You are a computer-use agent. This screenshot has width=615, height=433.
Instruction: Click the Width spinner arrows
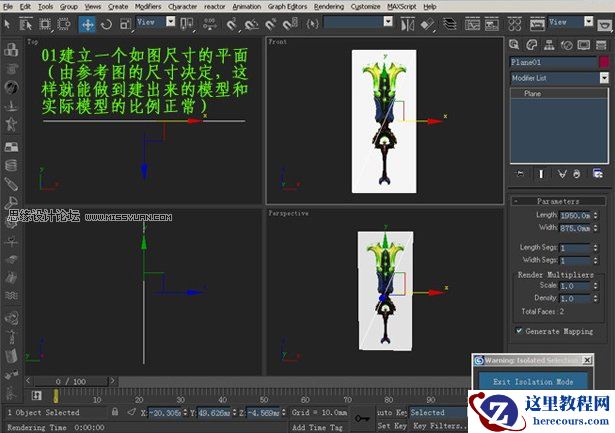tap(595, 228)
